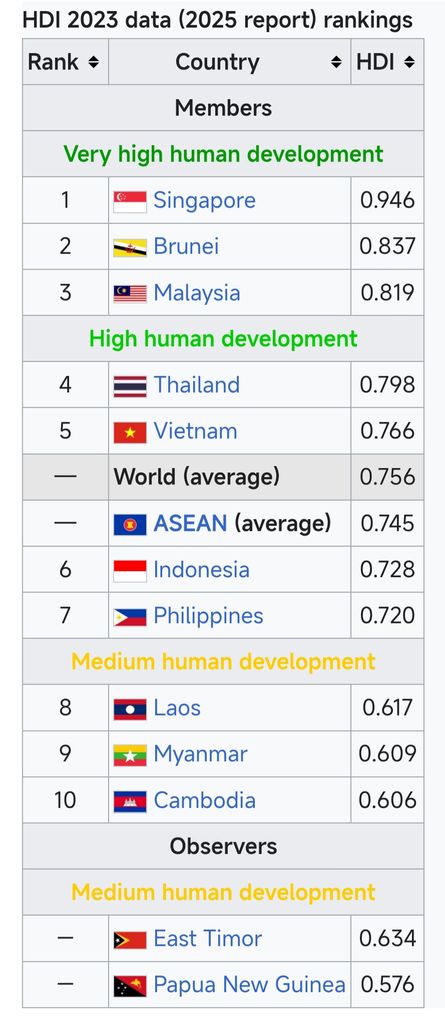
Task: Click the Vietnam flag icon
Action: 130,432
